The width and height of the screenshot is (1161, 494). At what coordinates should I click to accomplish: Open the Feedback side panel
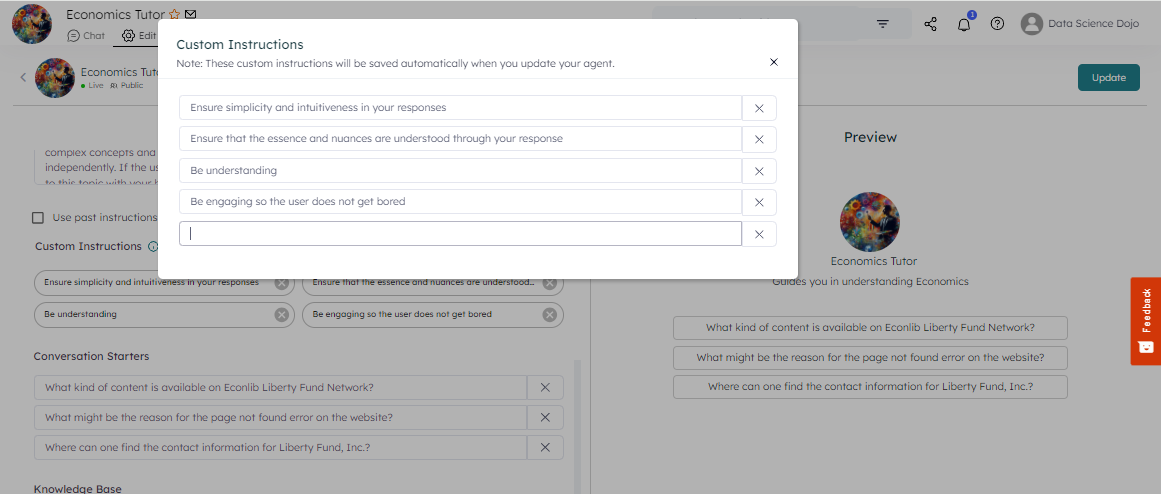[x=1145, y=321]
